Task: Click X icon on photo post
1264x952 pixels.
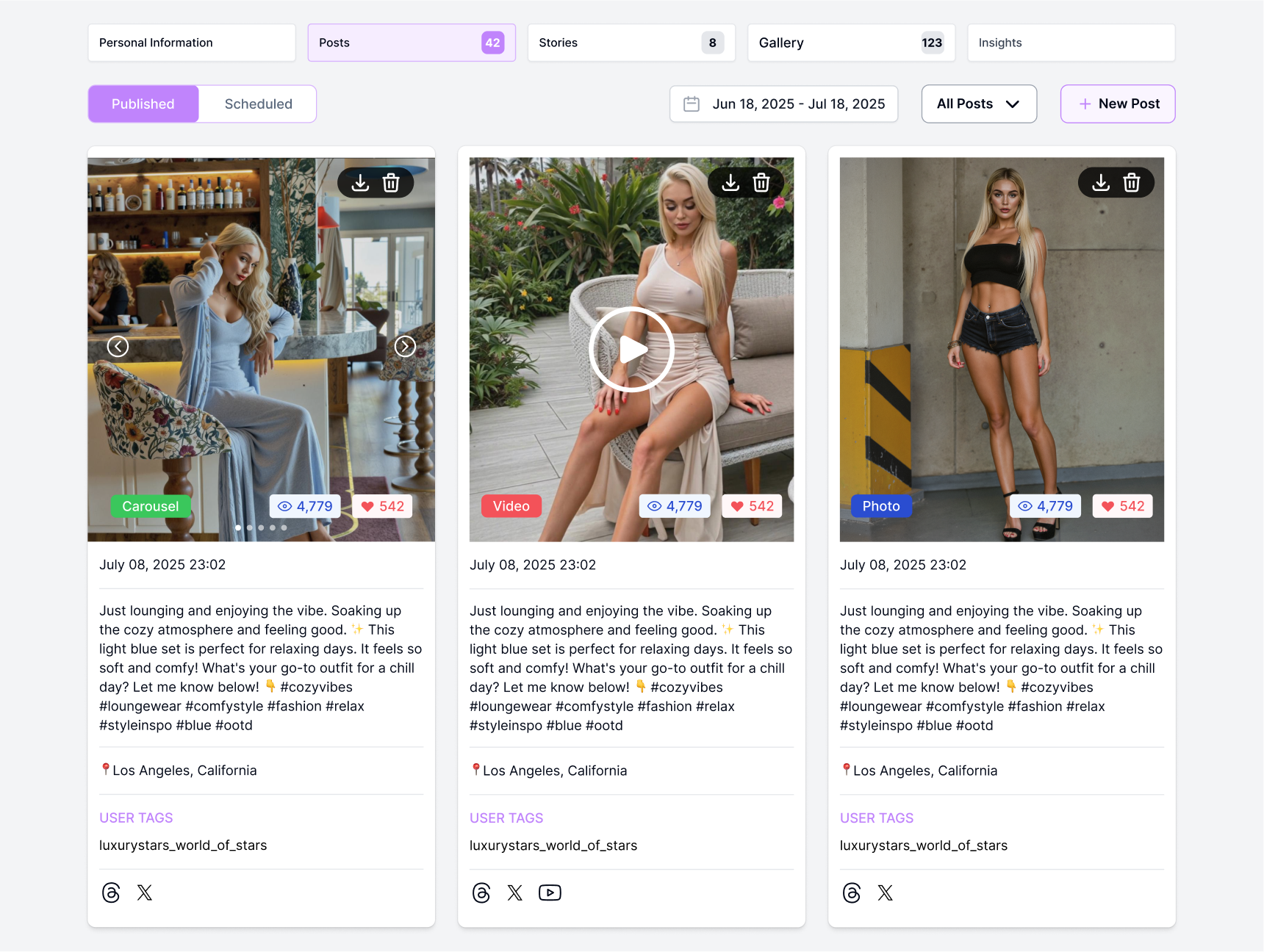Action: click(x=886, y=892)
